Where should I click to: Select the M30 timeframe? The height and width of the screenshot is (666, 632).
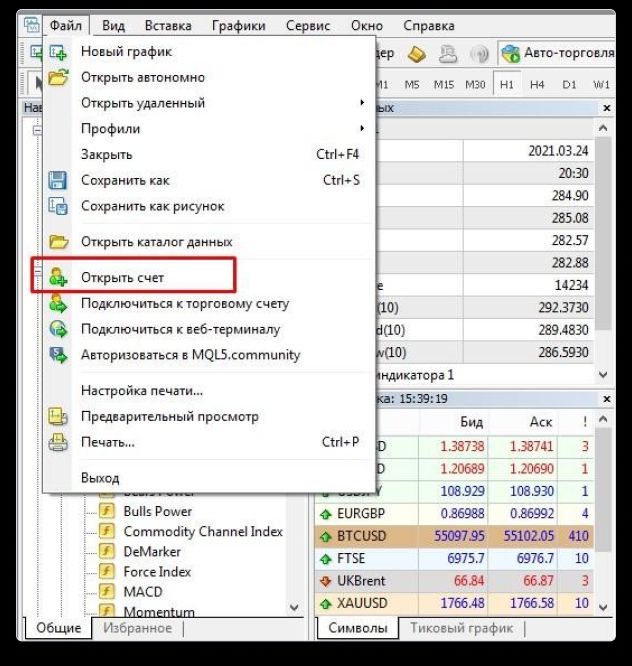pos(475,85)
